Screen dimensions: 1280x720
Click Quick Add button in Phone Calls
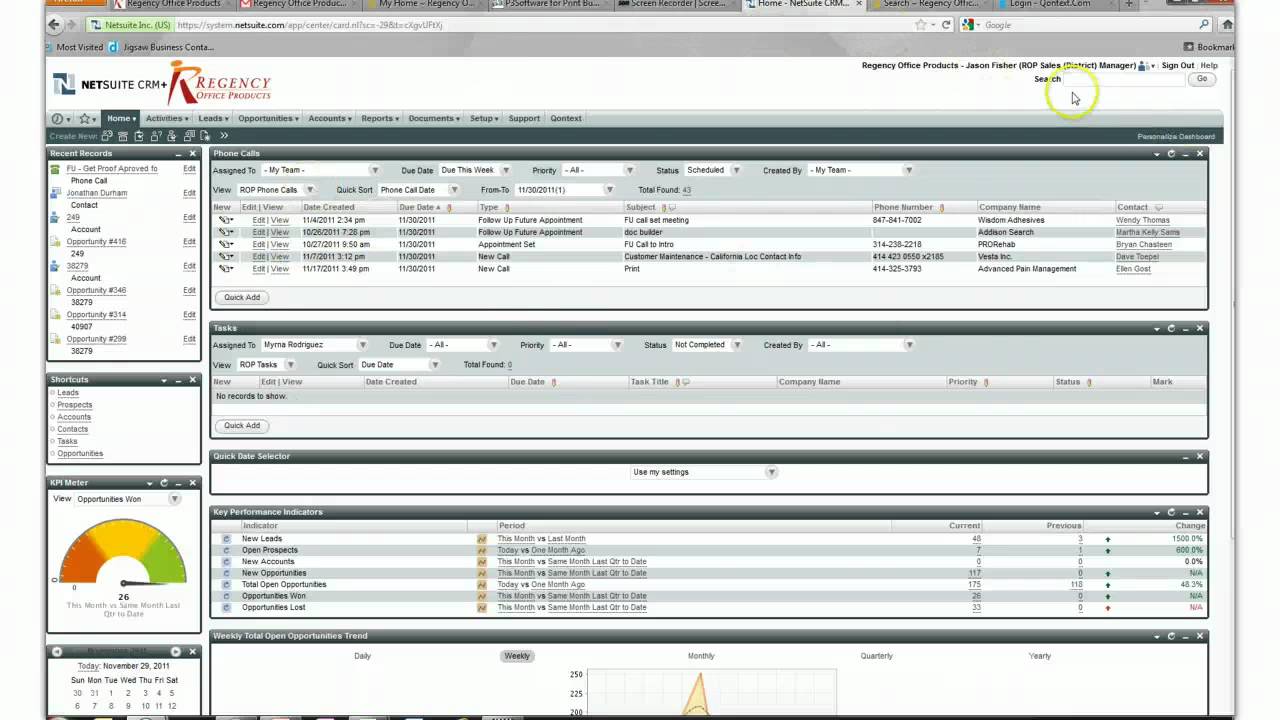(x=242, y=297)
